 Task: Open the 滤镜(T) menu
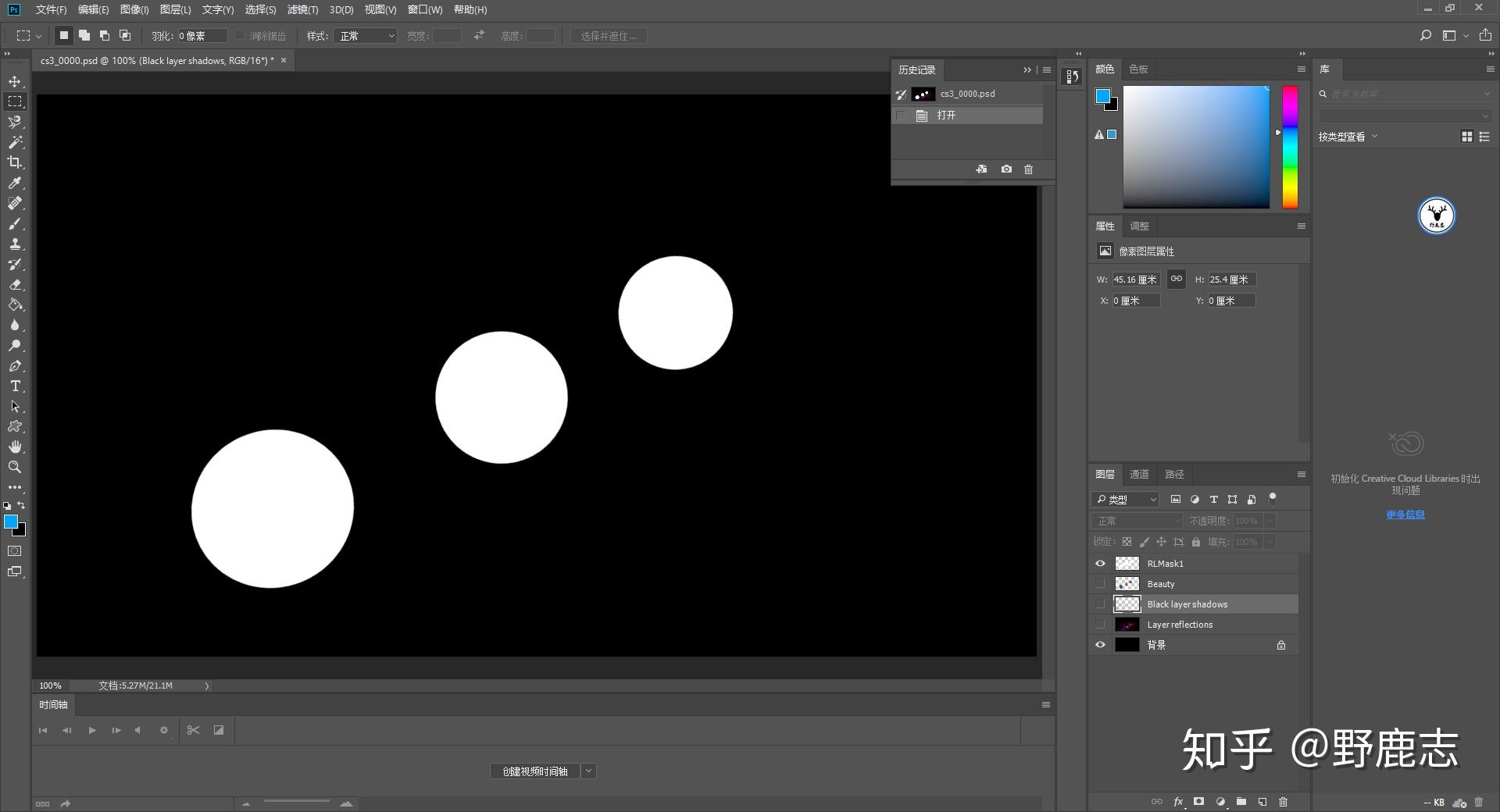pyautogui.click(x=302, y=9)
